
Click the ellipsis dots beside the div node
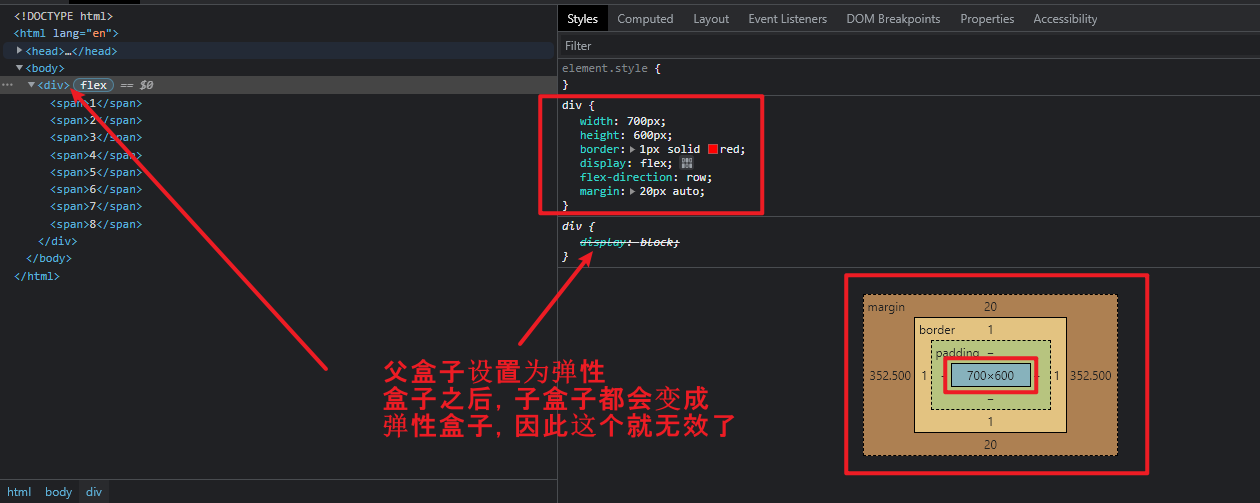click(8, 86)
